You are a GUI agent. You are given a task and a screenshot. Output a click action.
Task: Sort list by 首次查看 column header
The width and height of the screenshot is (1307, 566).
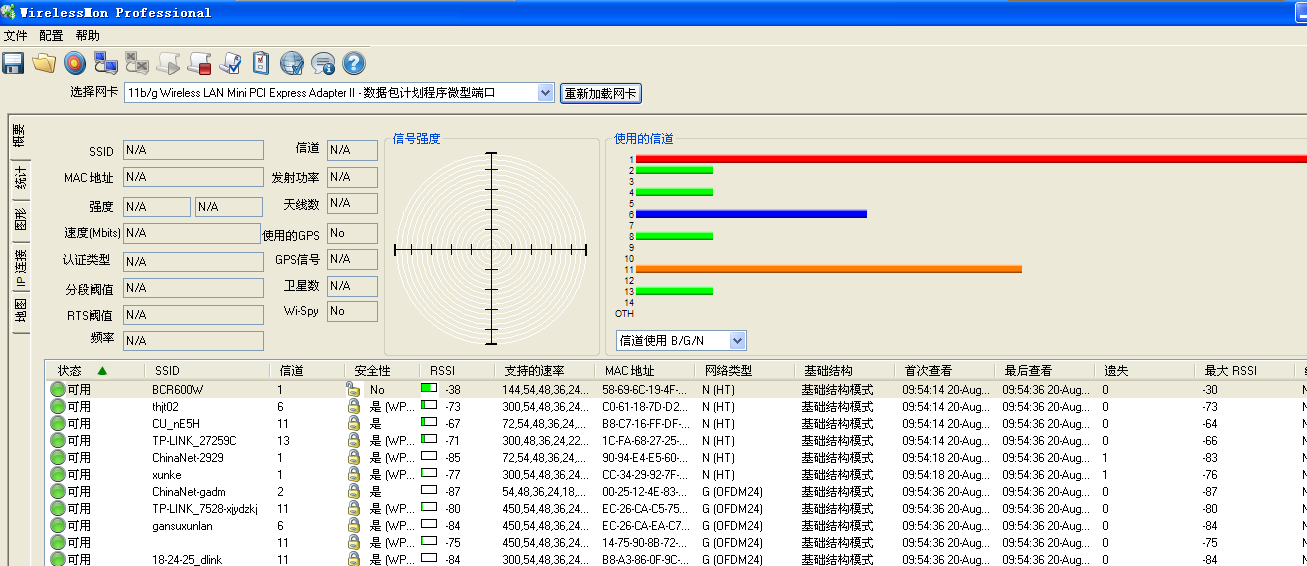point(945,371)
